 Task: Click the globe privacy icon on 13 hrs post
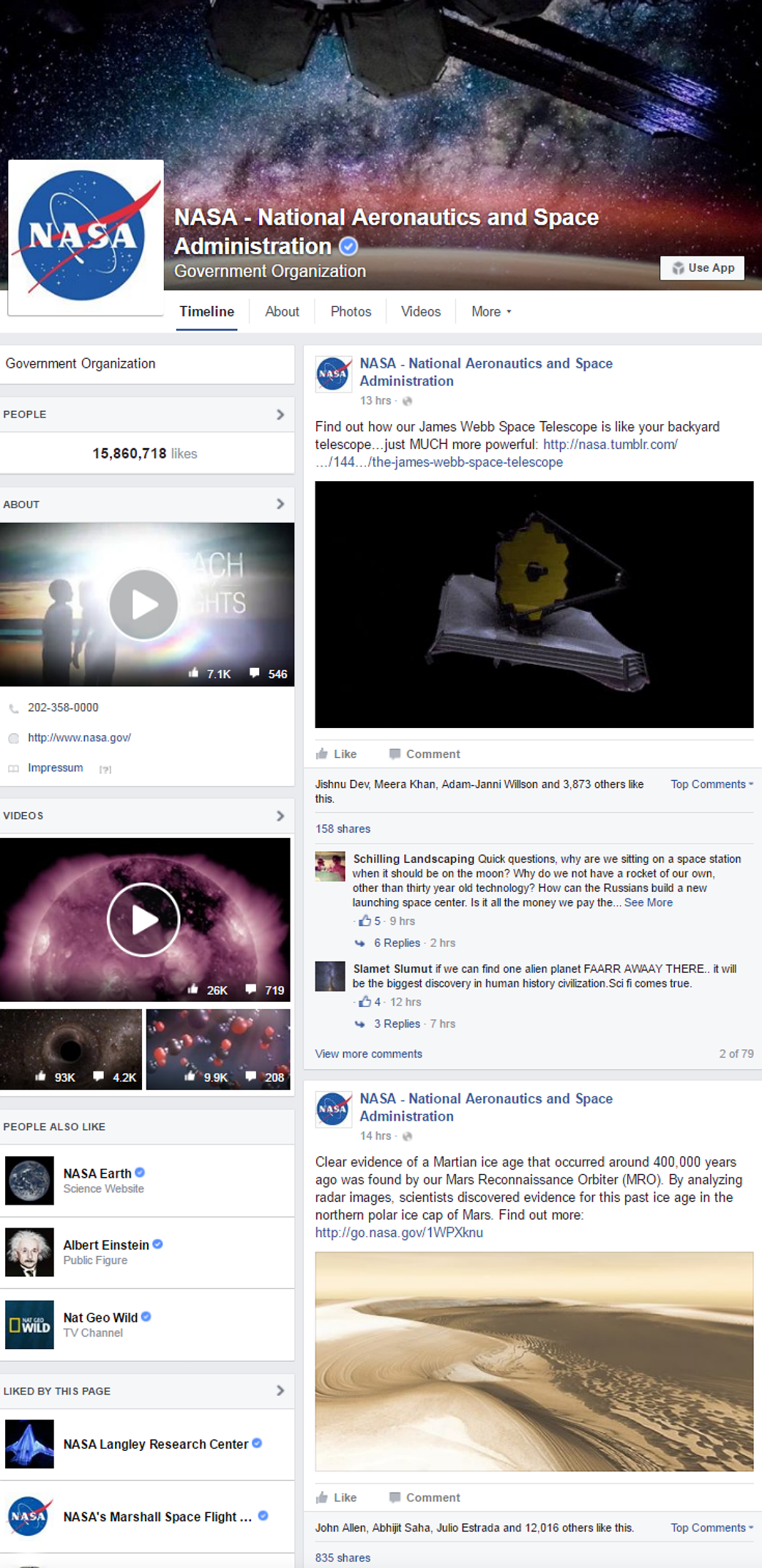408,401
